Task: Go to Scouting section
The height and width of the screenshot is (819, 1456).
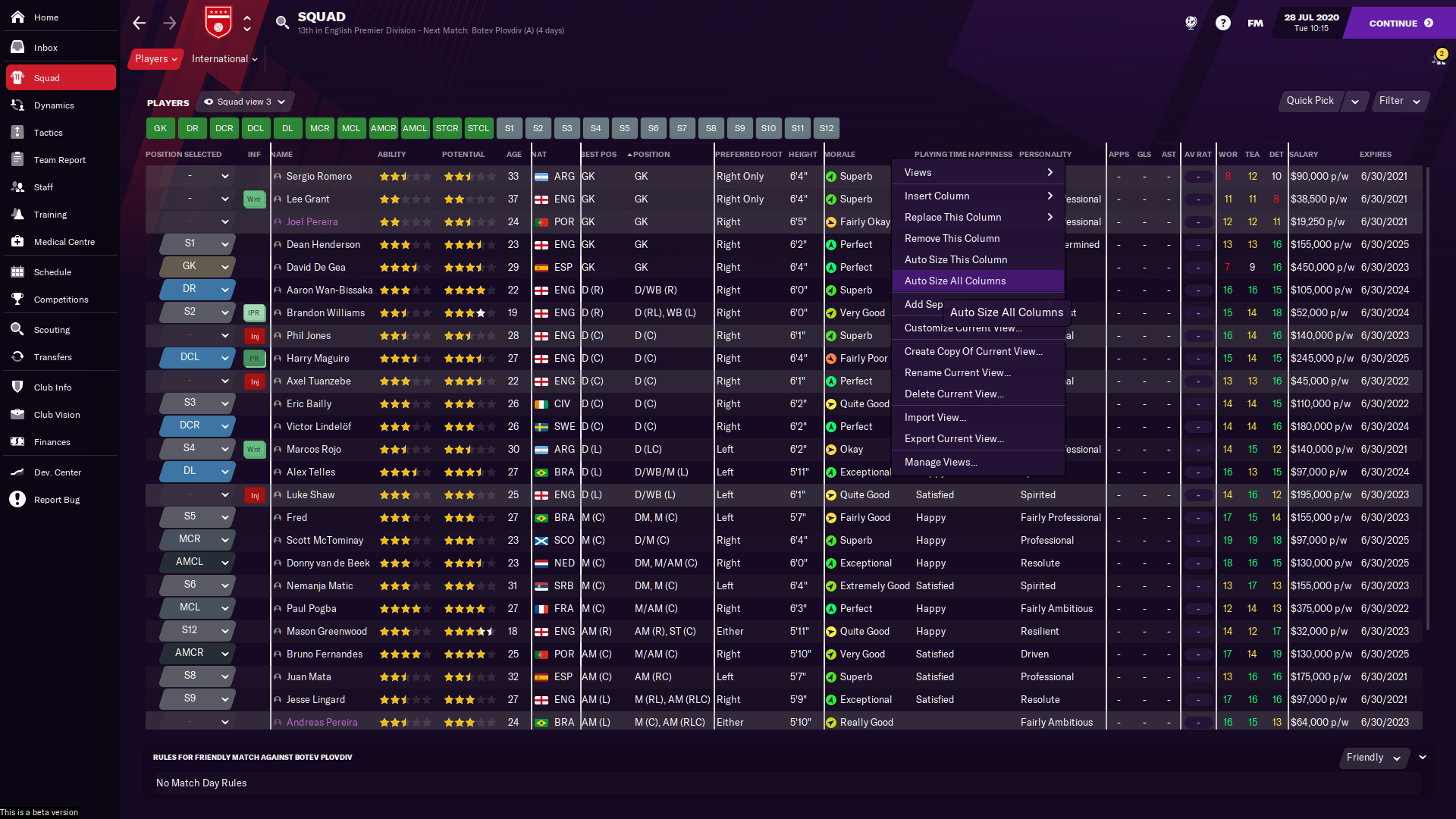Action: (x=52, y=330)
